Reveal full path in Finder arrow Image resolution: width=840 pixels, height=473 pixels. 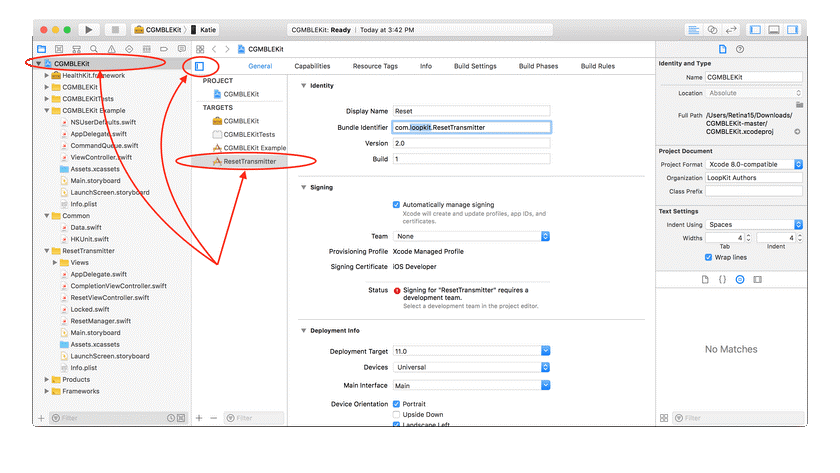[x=797, y=132]
